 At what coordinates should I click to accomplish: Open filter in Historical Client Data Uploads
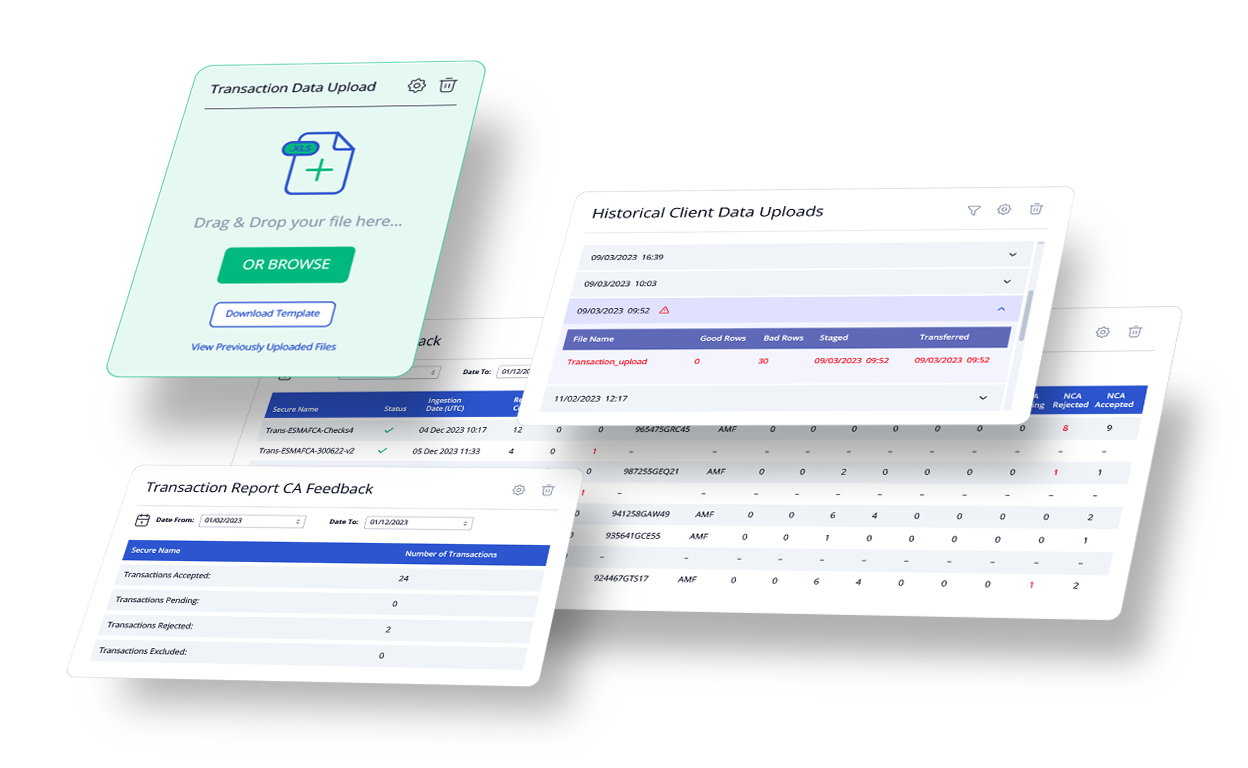tap(974, 210)
